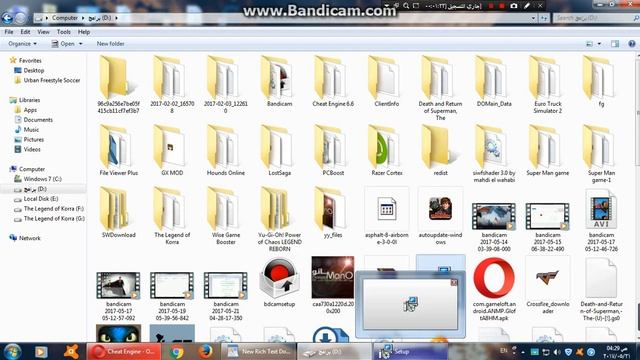The width and height of the screenshot is (640, 360).
Task: Click Computer in the address bar
Action: [x=65, y=18]
